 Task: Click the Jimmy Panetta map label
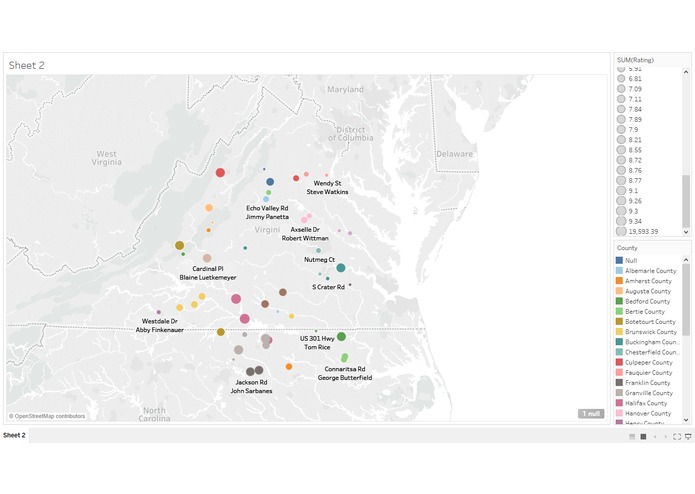point(267,217)
